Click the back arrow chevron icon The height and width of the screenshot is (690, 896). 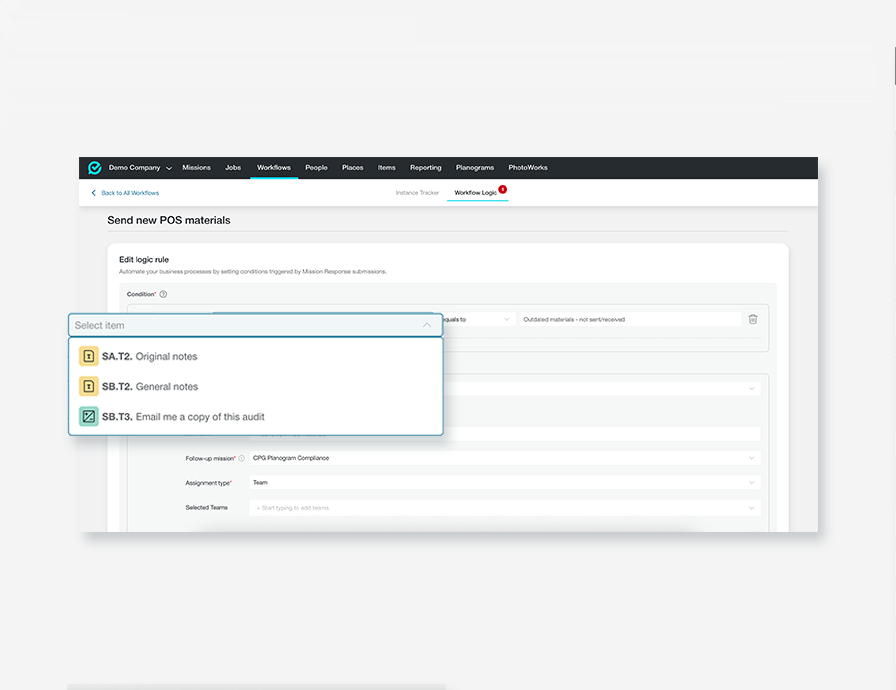(92, 192)
